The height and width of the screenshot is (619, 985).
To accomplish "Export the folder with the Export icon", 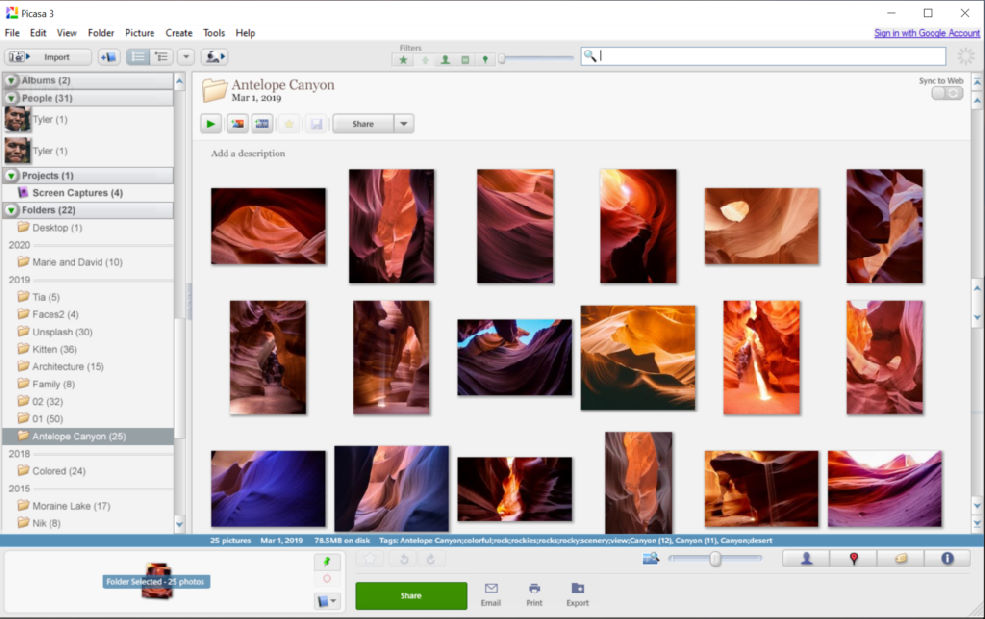I will [x=577, y=590].
